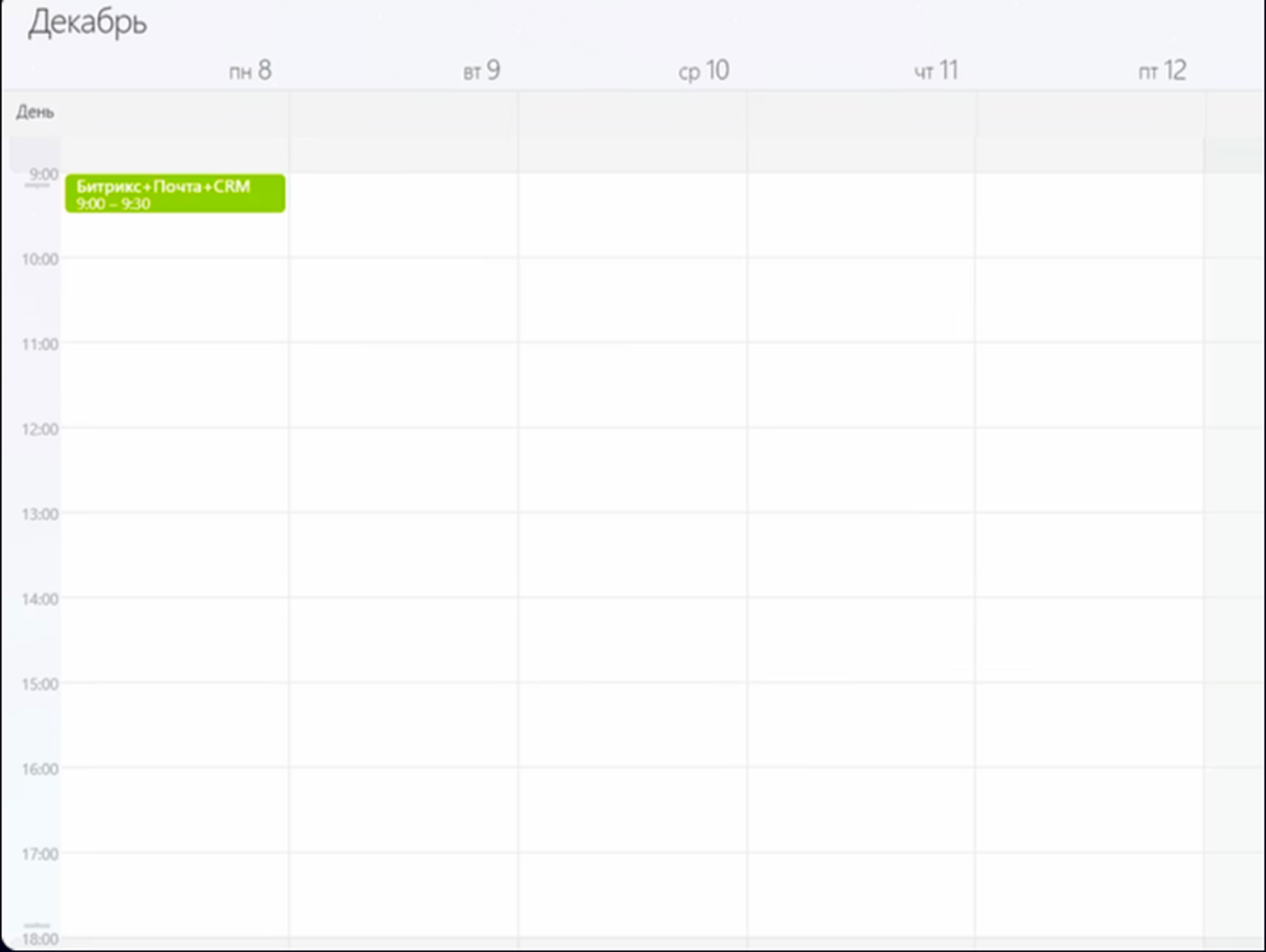Click the 9:00 time label
This screenshot has width=1266, height=952.
pyautogui.click(x=43, y=174)
